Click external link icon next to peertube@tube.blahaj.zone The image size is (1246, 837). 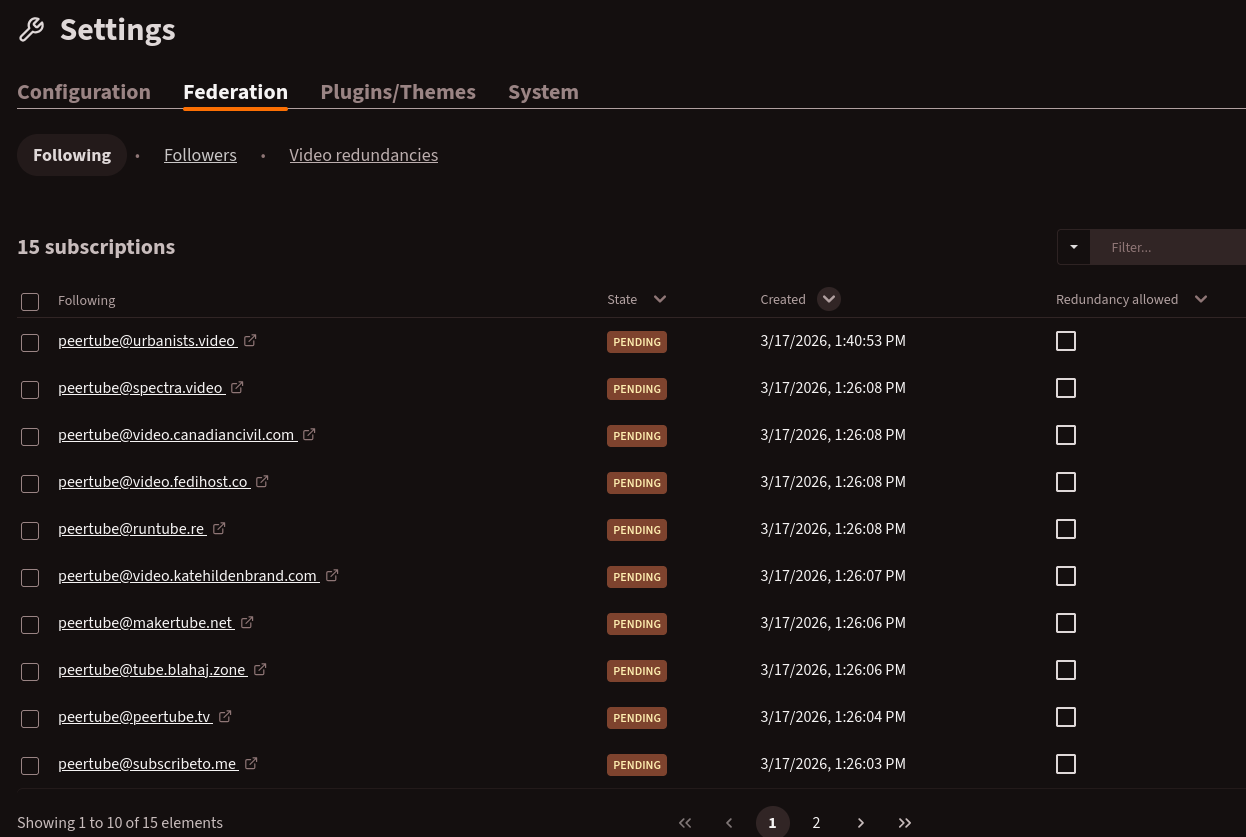(260, 669)
